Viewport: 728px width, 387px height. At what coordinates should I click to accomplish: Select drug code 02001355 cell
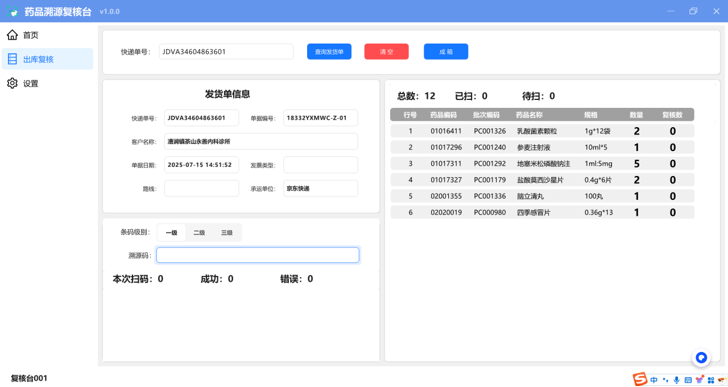[x=446, y=196]
